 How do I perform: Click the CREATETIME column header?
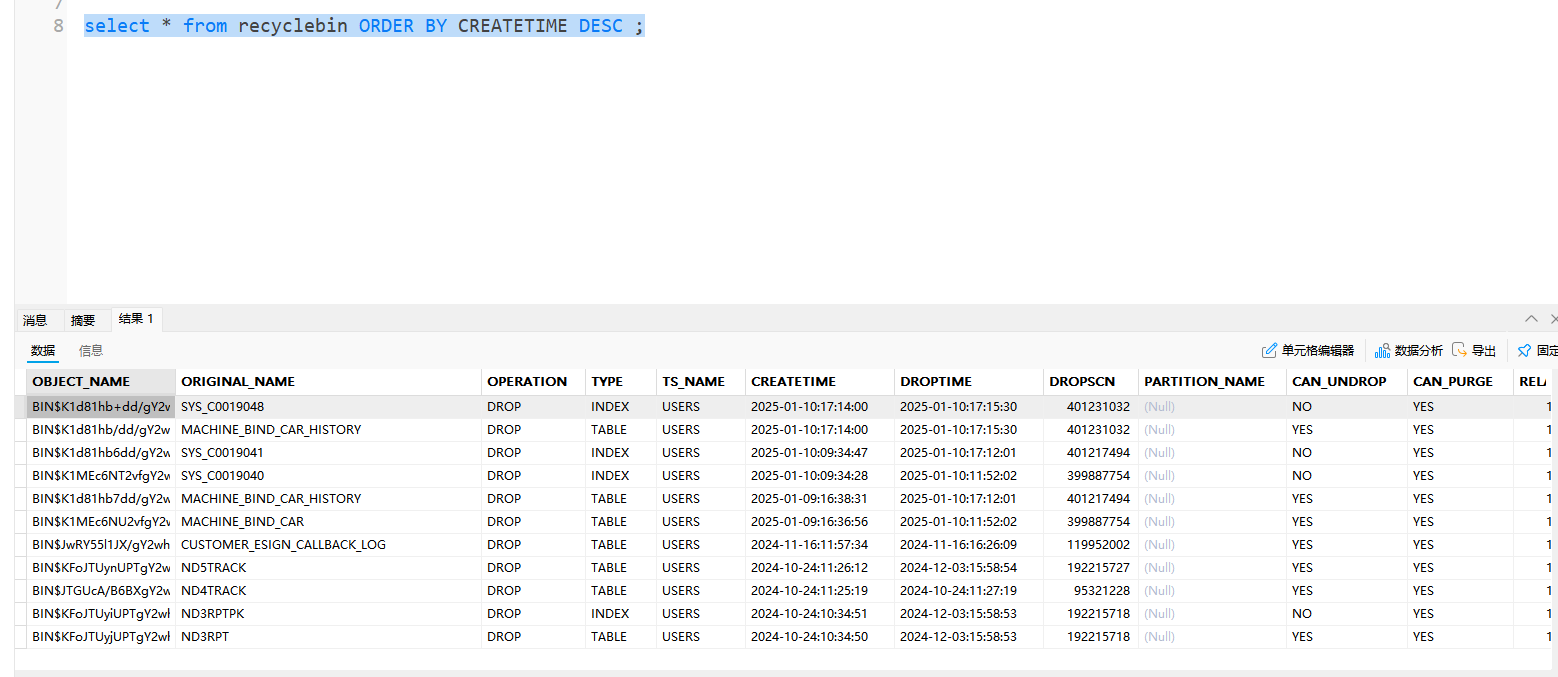[x=793, y=382]
